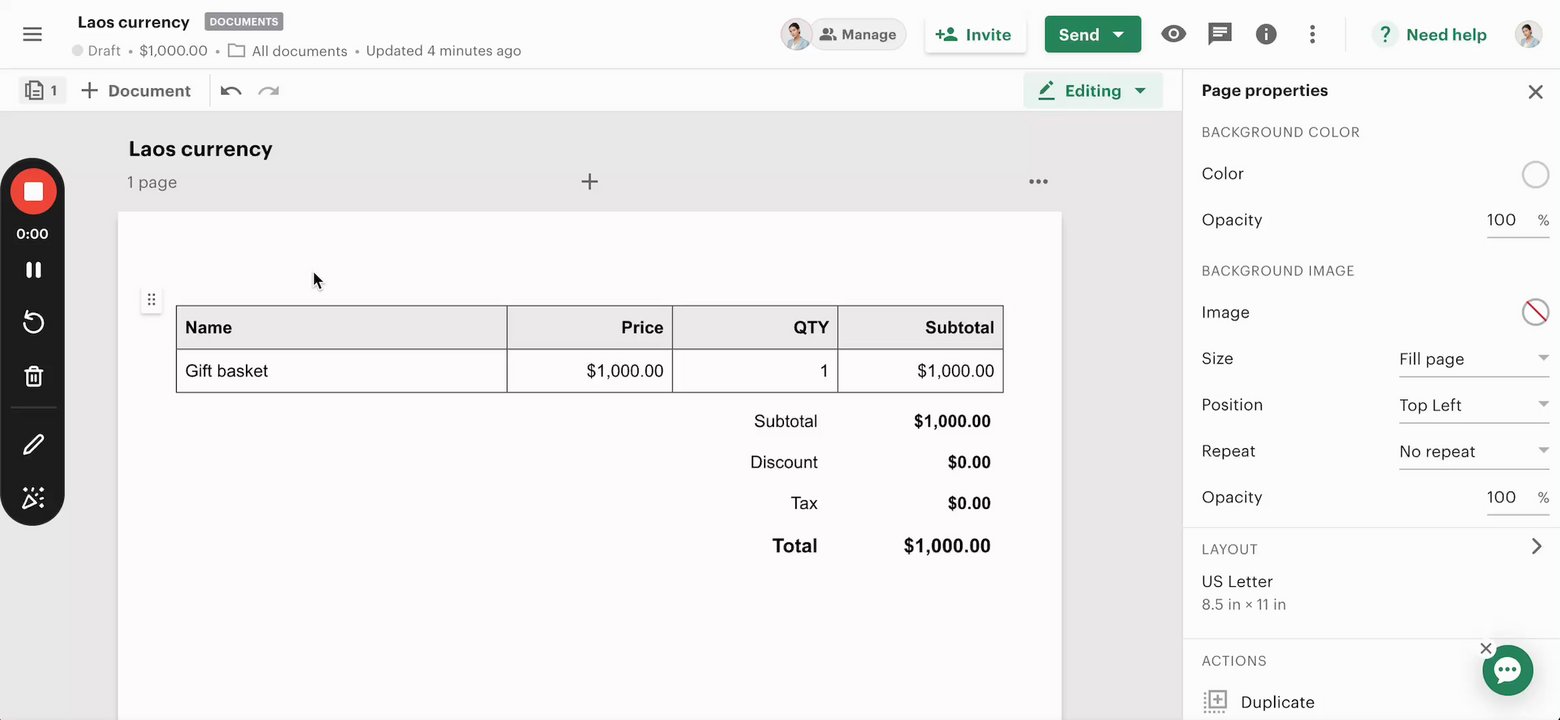Open the Position dropdown showing Top Left
The image size is (1560, 720).
click(1473, 405)
